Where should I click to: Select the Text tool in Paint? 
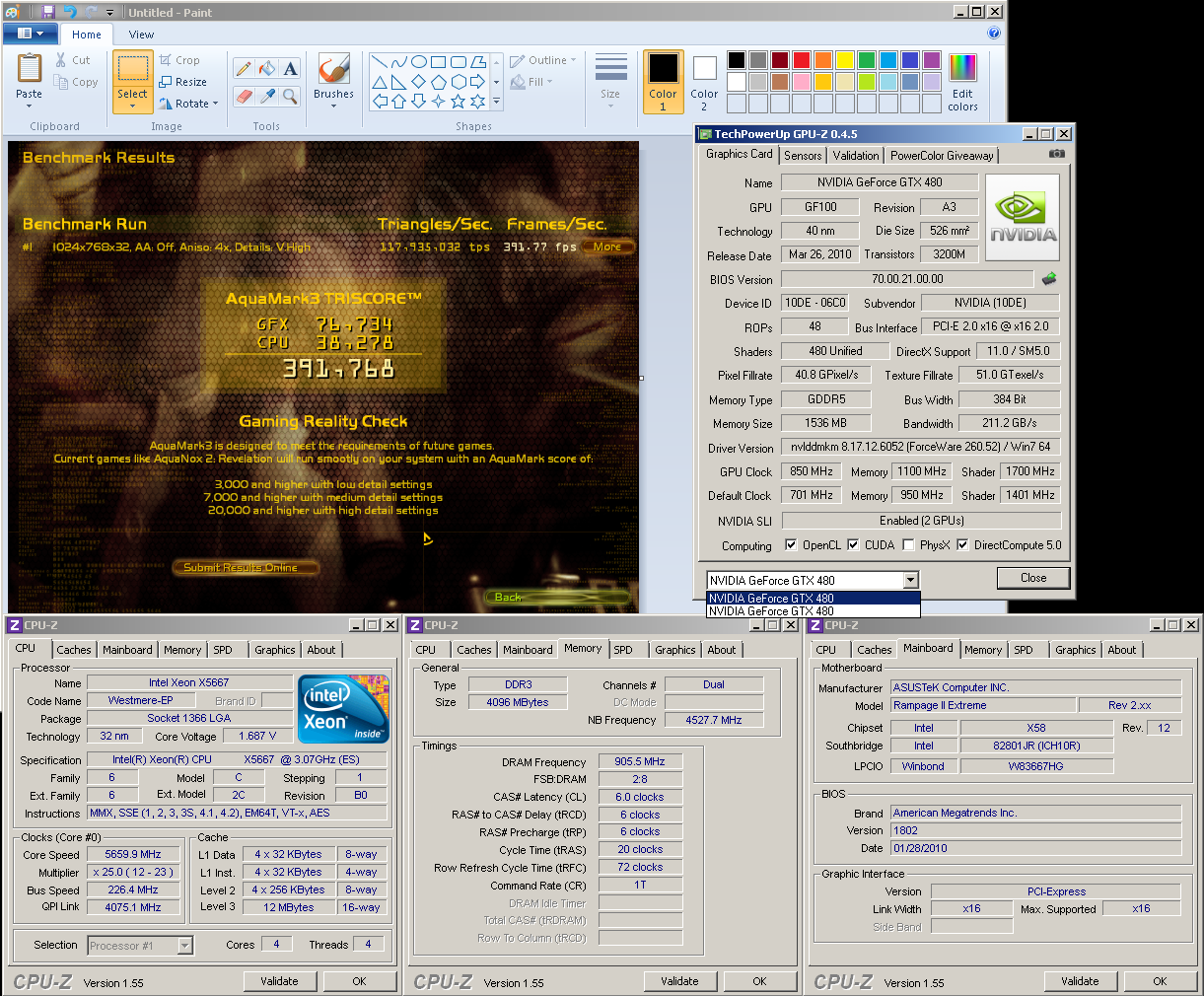tap(290, 68)
